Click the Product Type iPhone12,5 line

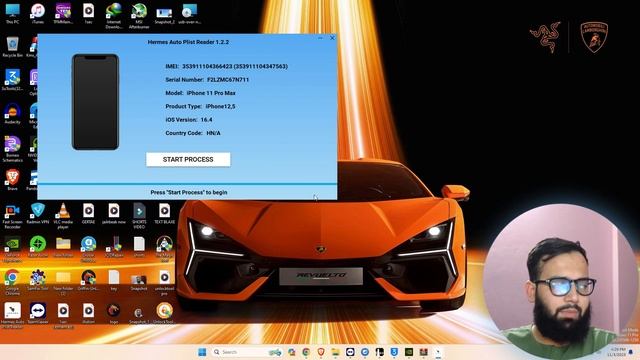[200, 107]
